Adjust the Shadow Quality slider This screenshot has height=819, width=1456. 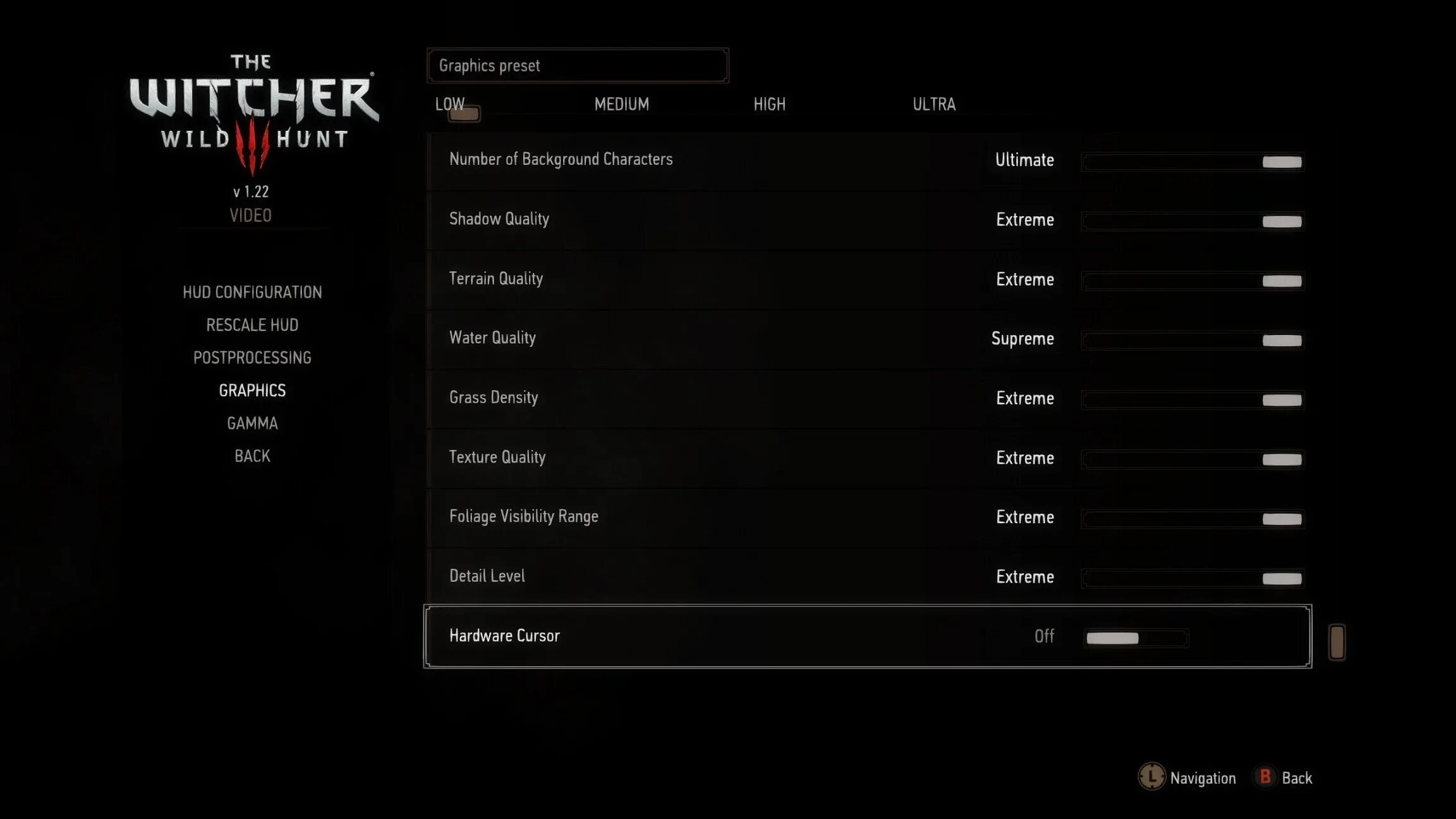tap(1280, 220)
